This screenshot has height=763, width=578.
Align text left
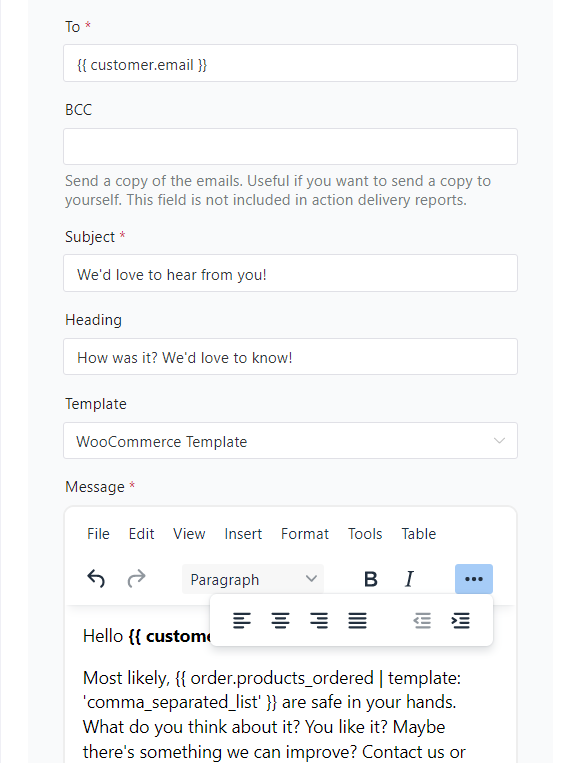242,620
